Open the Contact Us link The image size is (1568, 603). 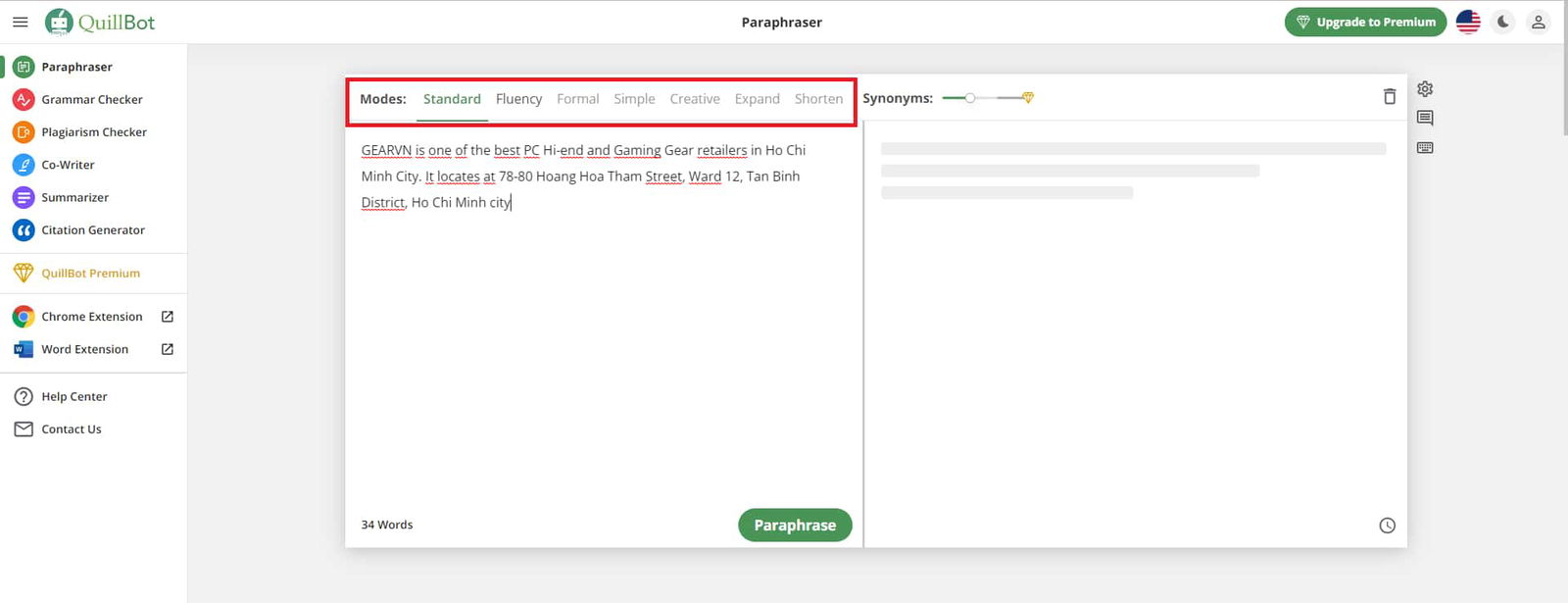point(72,429)
